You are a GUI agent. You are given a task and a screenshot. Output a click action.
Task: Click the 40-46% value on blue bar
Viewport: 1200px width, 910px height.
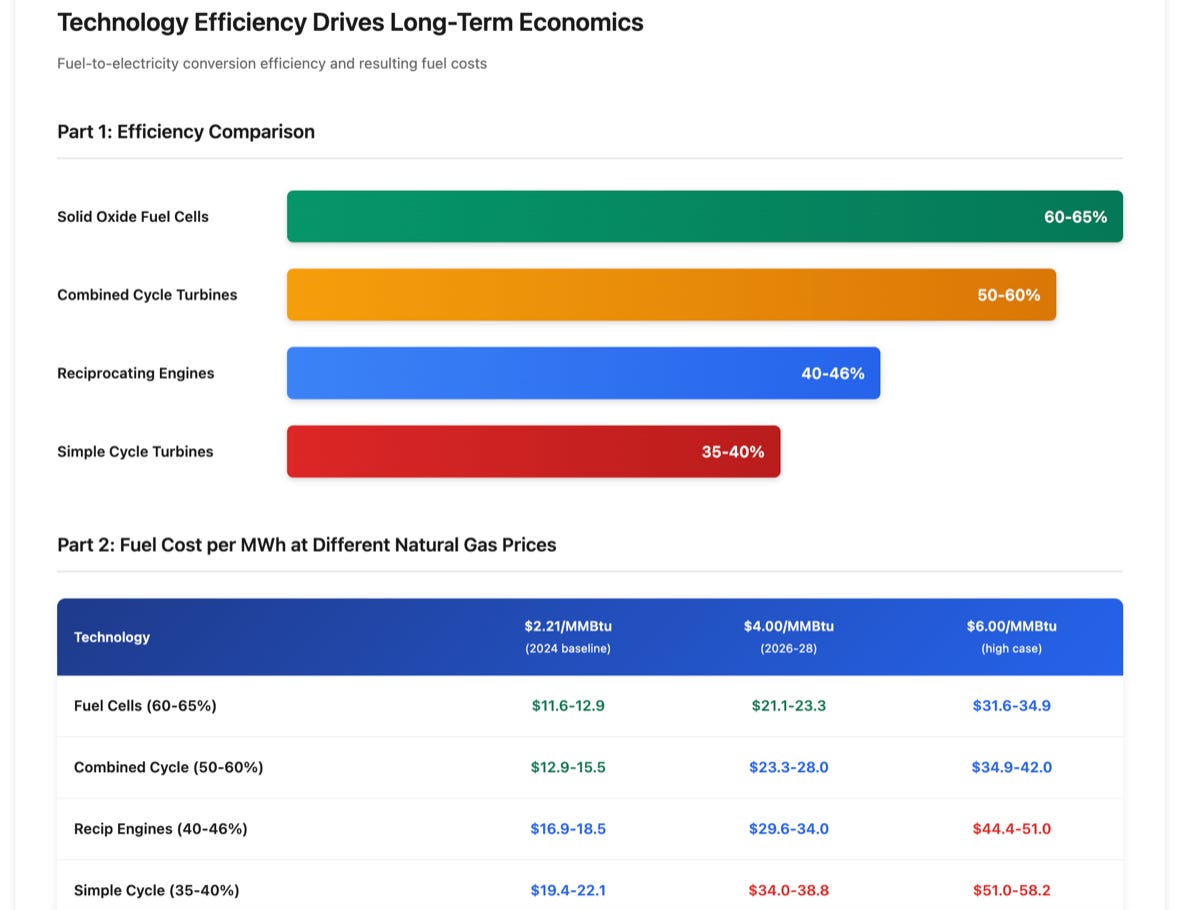(x=832, y=373)
